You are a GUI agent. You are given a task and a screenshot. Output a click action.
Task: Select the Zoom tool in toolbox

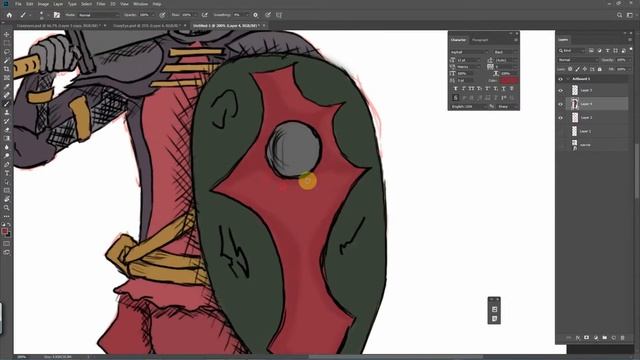click(7, 208)
